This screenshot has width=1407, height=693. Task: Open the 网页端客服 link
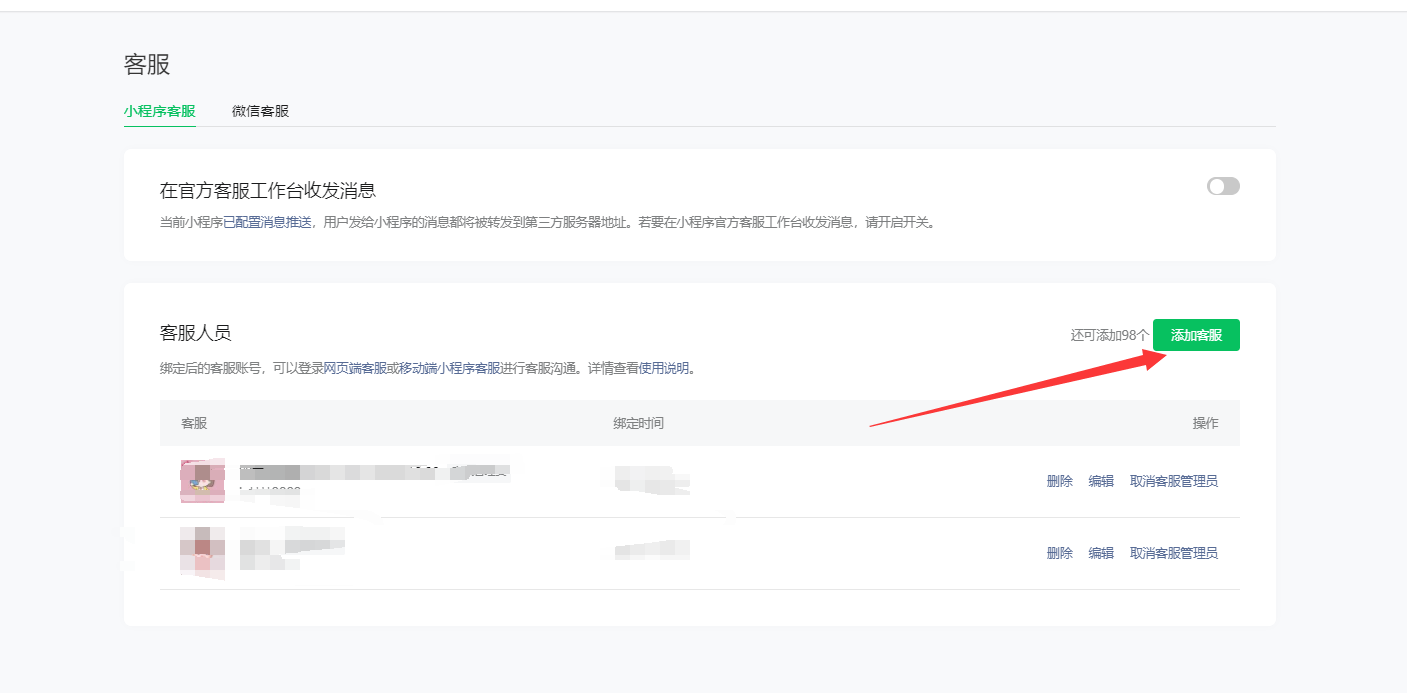(355, 368)
